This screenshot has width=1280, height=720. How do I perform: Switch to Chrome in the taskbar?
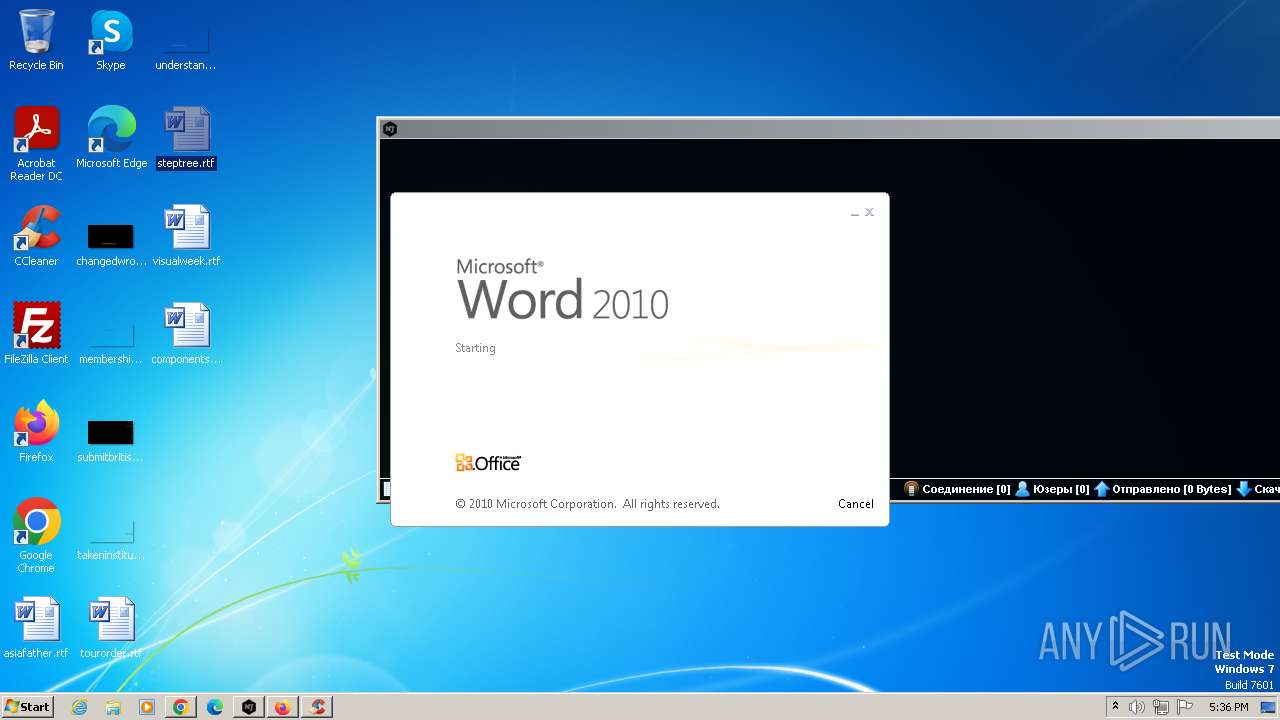(x=181, y=707)
